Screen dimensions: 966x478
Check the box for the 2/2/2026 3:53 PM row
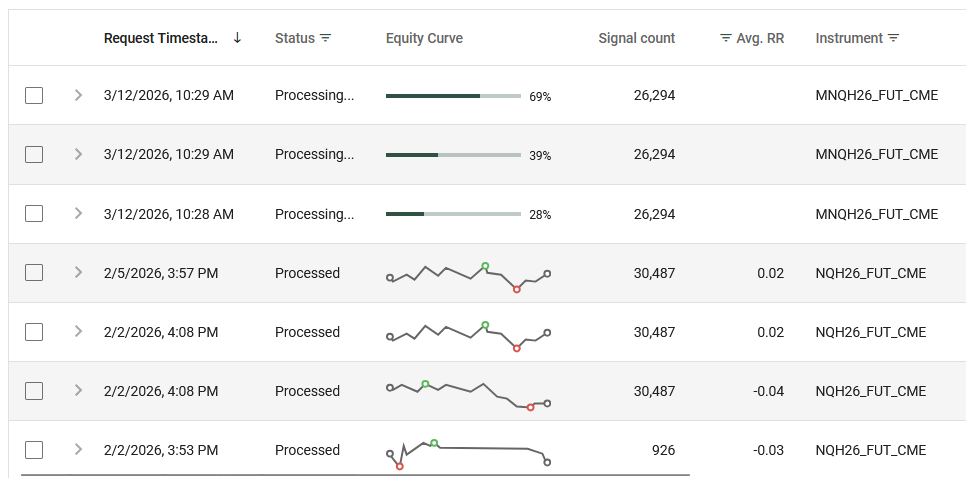pos(34,450)
